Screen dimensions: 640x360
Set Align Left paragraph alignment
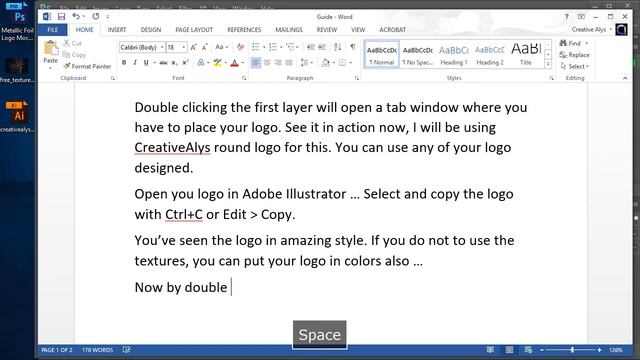[x=256, y=63]
